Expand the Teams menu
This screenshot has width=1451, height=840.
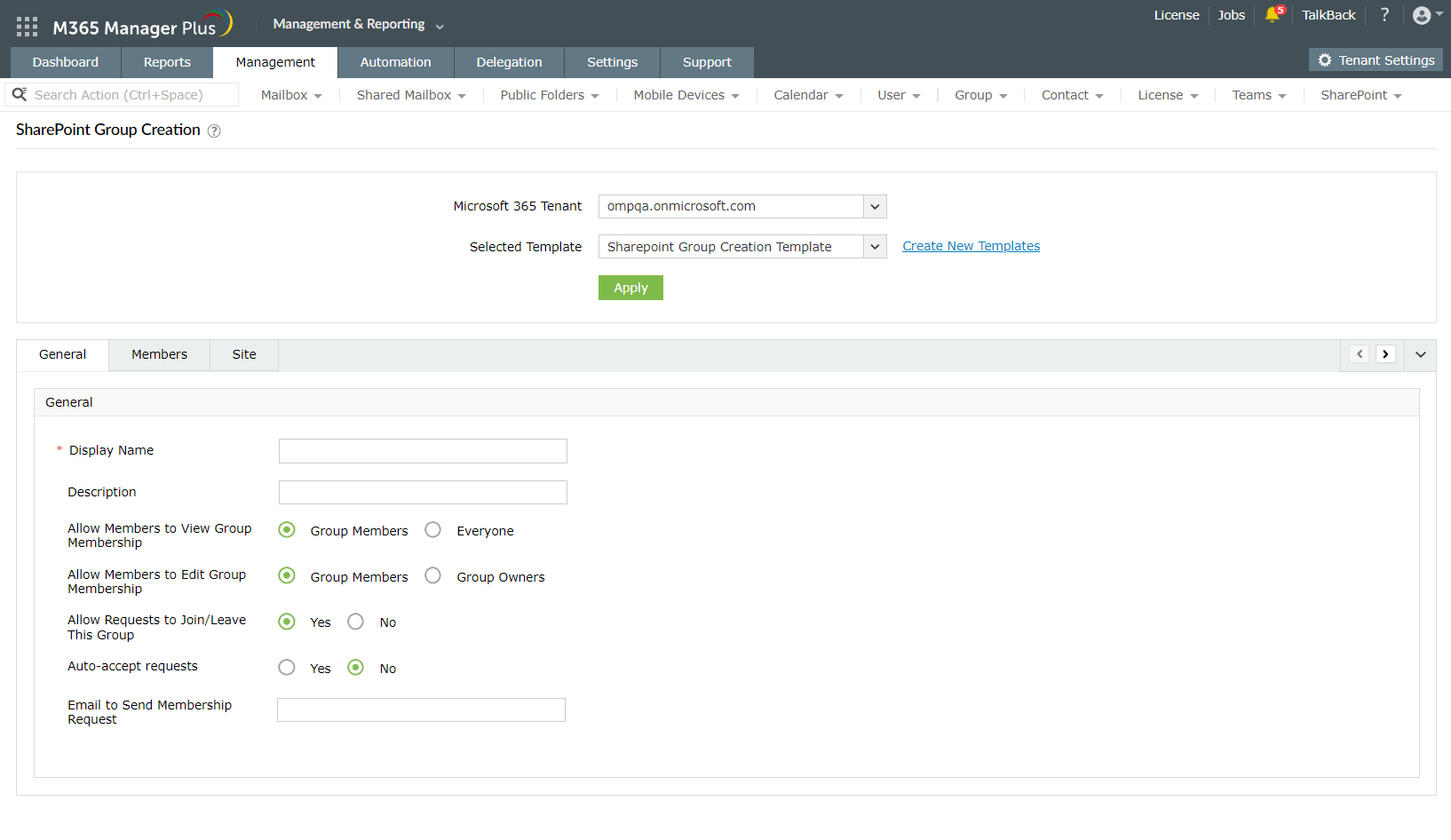(1259, 95)
